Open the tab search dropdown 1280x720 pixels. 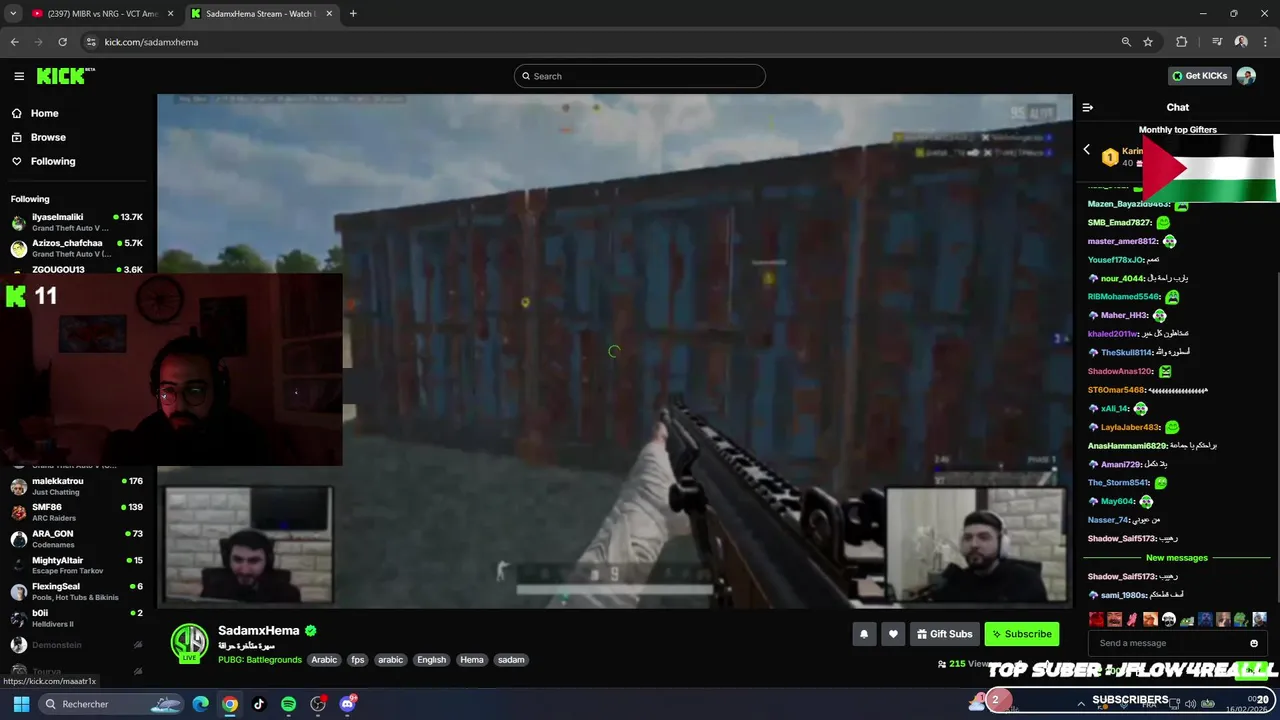13,14
